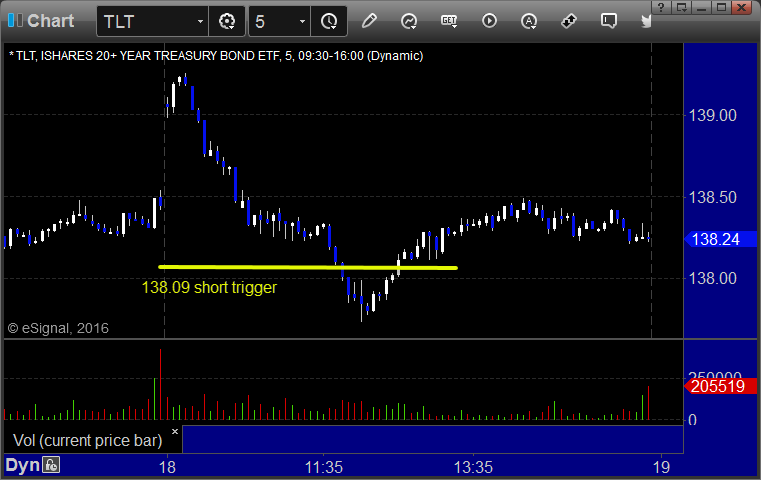Start bar replay play icon
Viewport: 761px width, 480px height.
coord(489,21)
